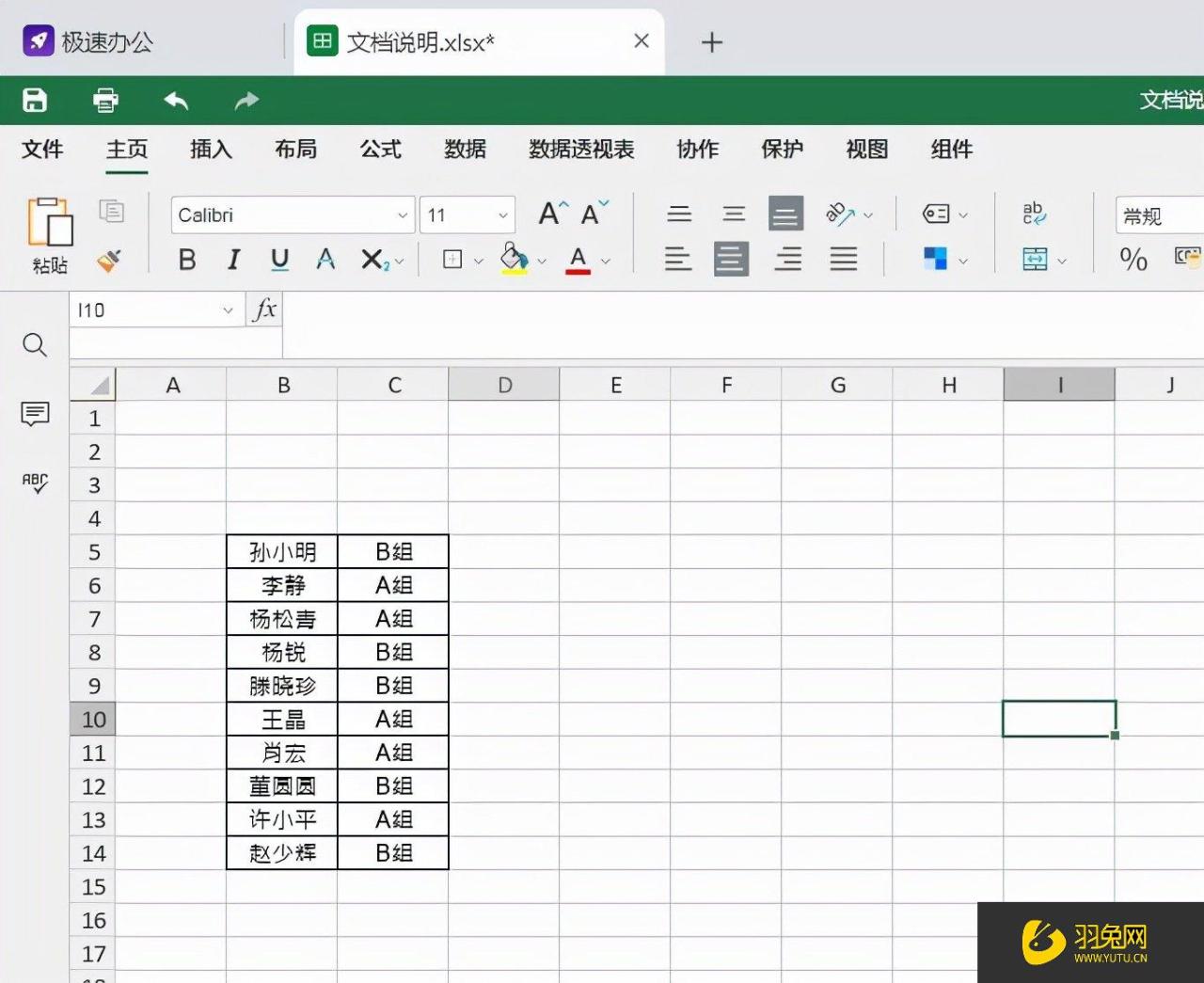1204x983 pixels.
Task: Click the Copy icon
Action: point(112,211)
